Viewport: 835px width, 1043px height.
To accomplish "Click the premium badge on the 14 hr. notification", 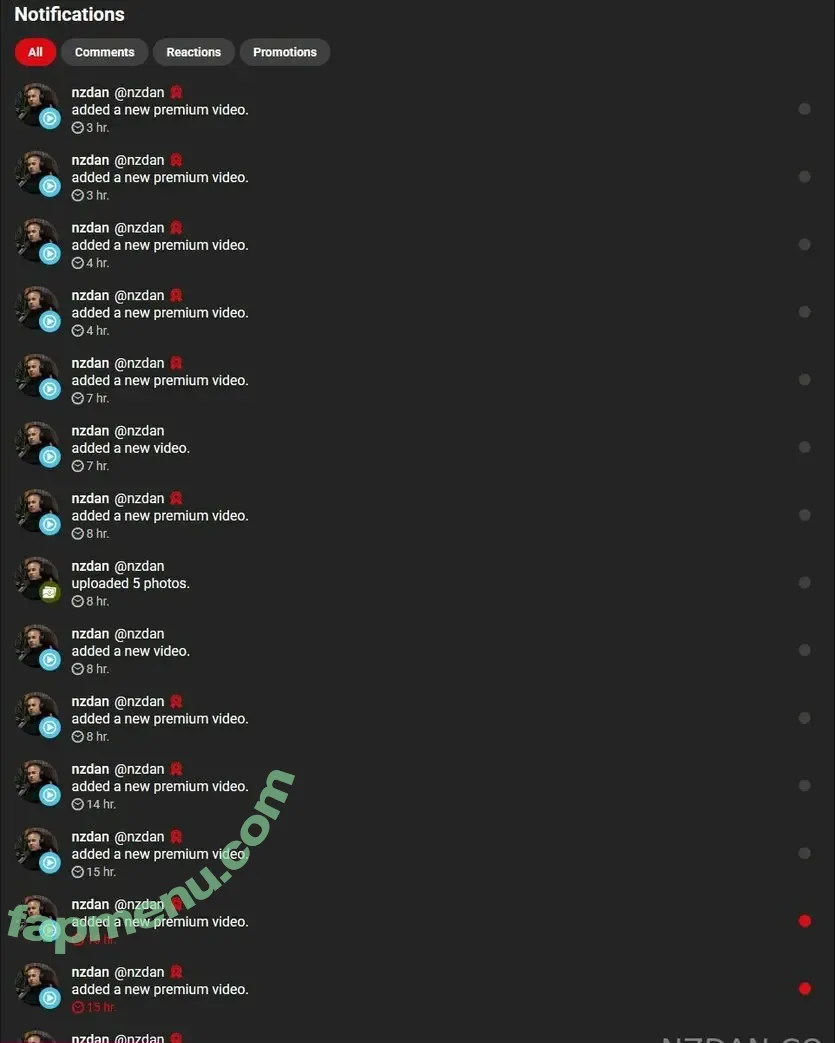I will (x=176, y=769).
